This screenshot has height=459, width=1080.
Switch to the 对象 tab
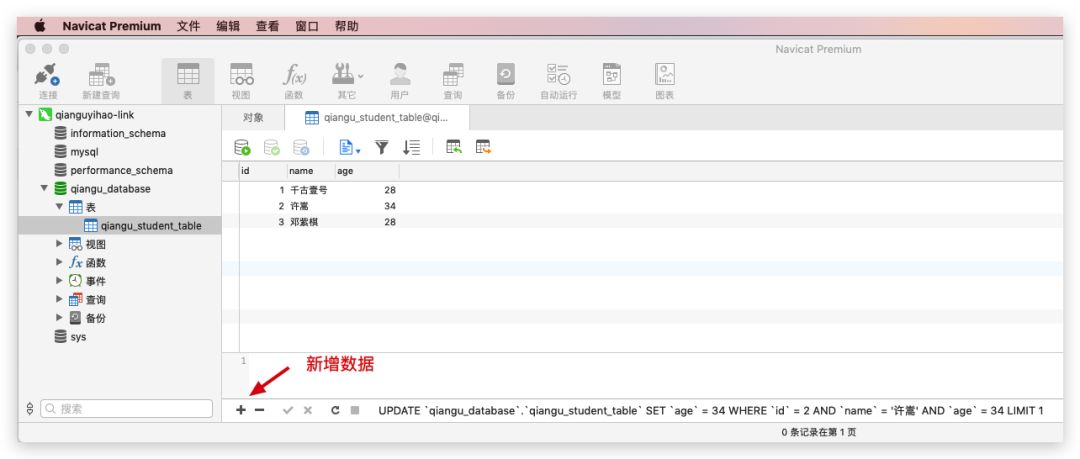(253, 117)
